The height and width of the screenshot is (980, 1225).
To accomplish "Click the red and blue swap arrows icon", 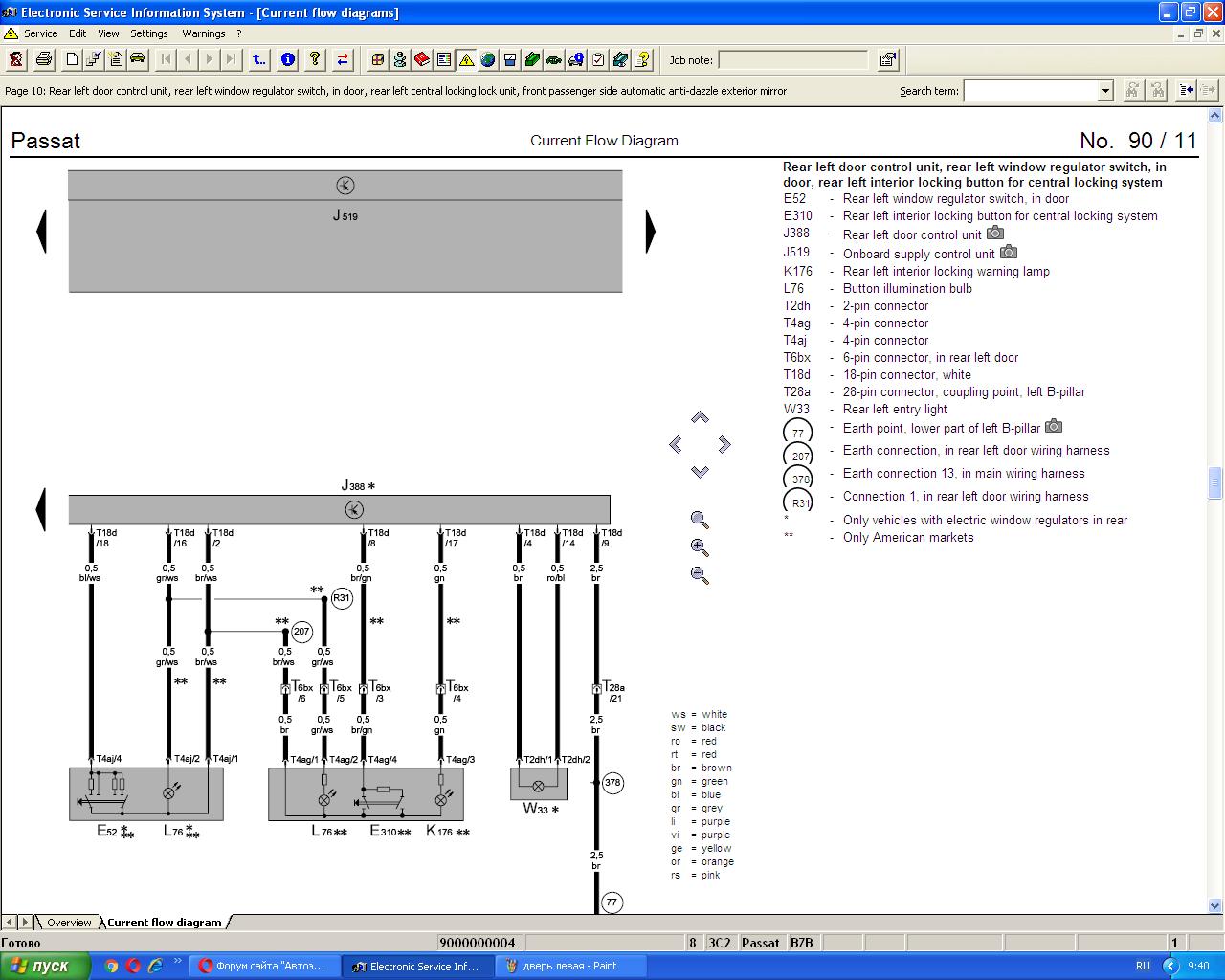I will click(x=343, y=59).
